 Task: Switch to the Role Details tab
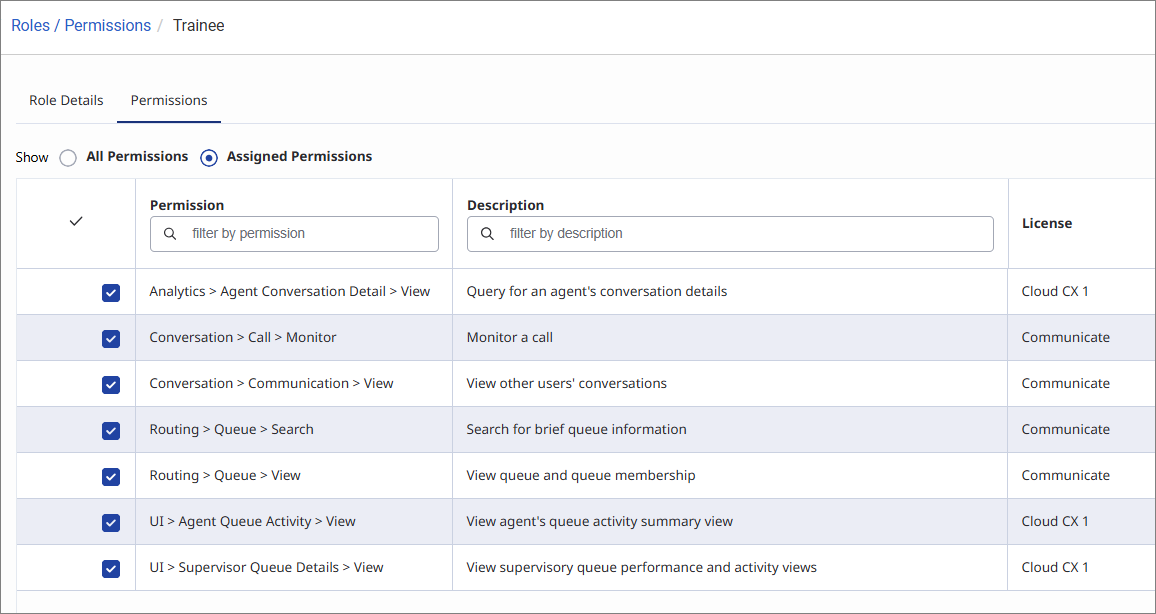(x=66, y=100)
